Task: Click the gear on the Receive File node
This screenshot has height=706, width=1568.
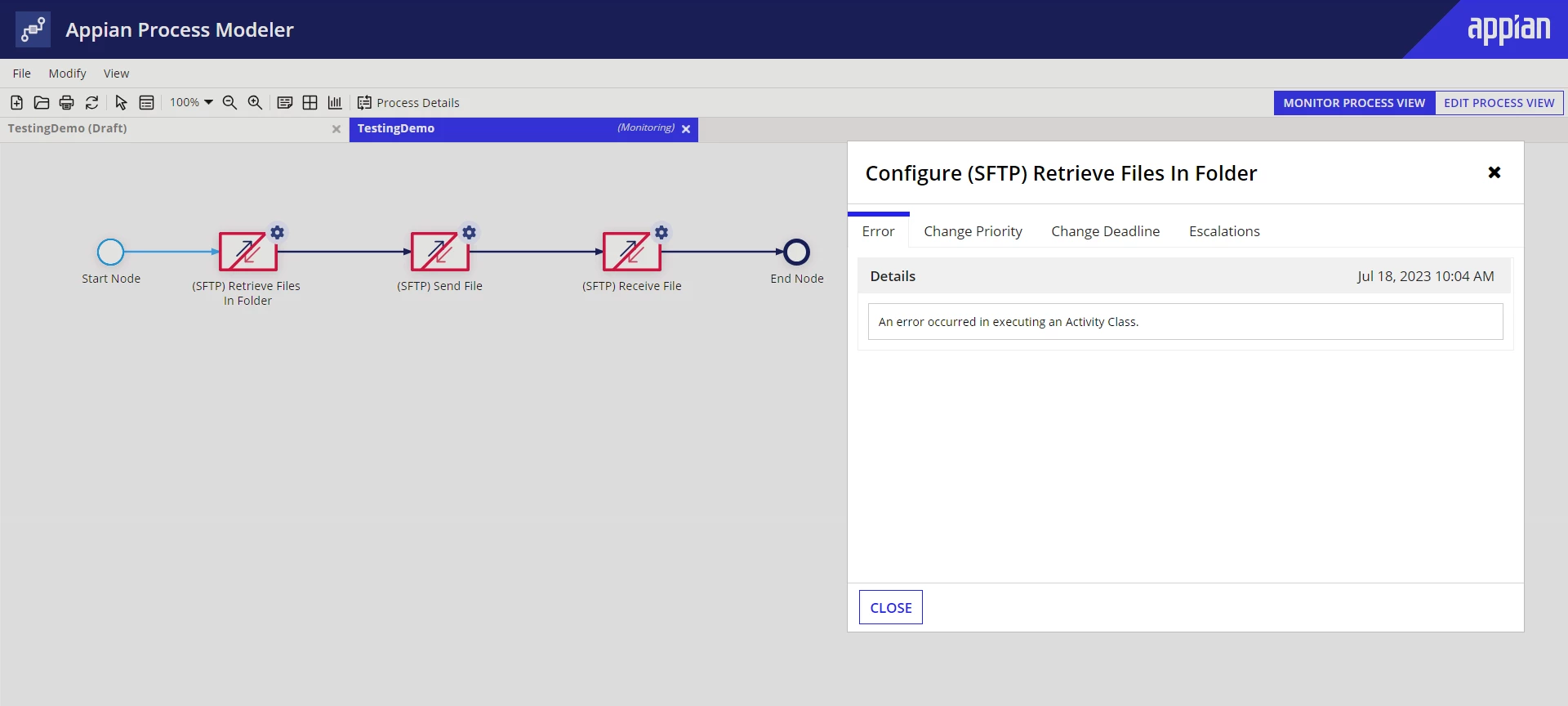Action: coord(661,232)
